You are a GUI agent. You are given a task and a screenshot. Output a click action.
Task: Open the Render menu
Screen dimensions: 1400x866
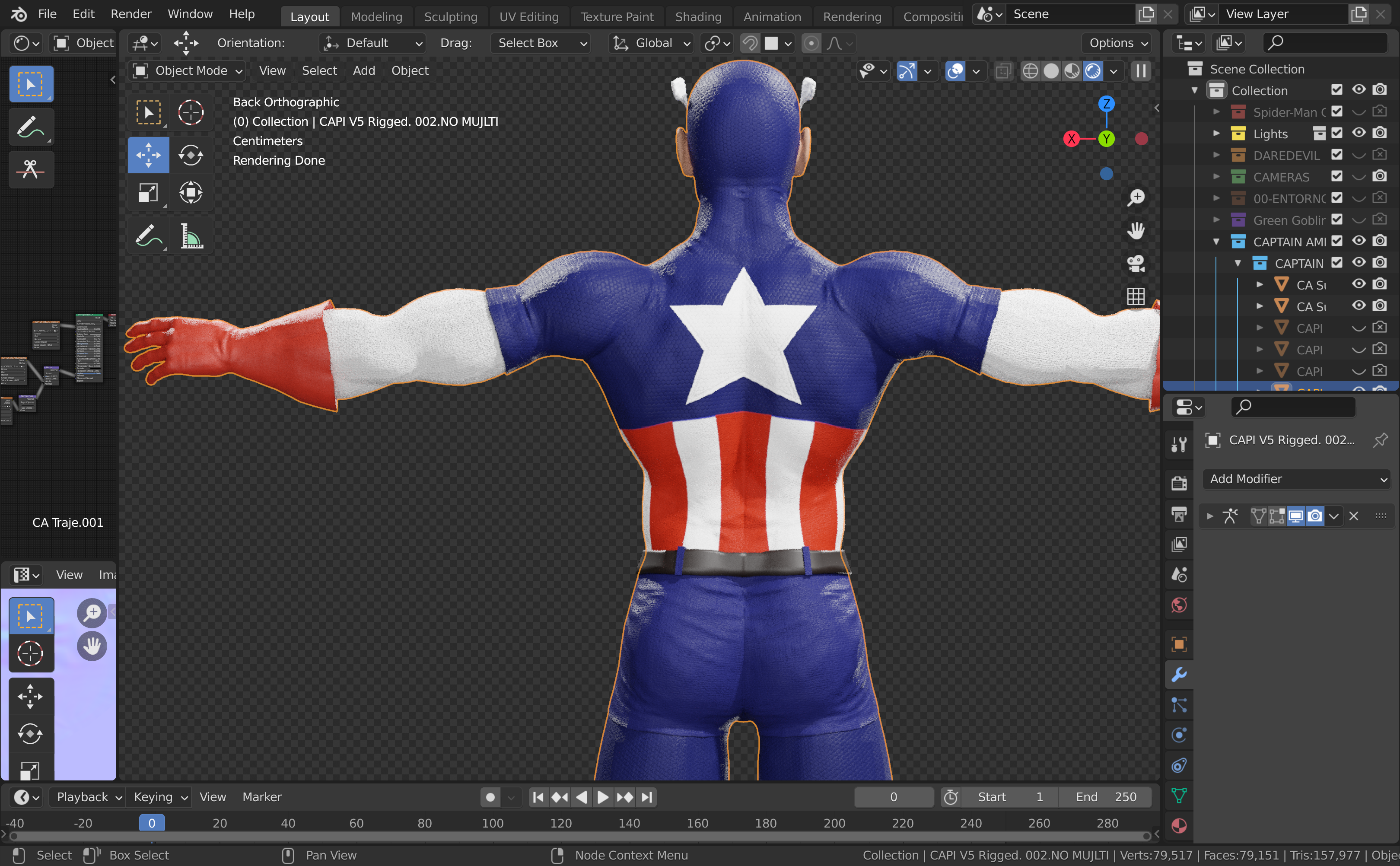point(130,14)
